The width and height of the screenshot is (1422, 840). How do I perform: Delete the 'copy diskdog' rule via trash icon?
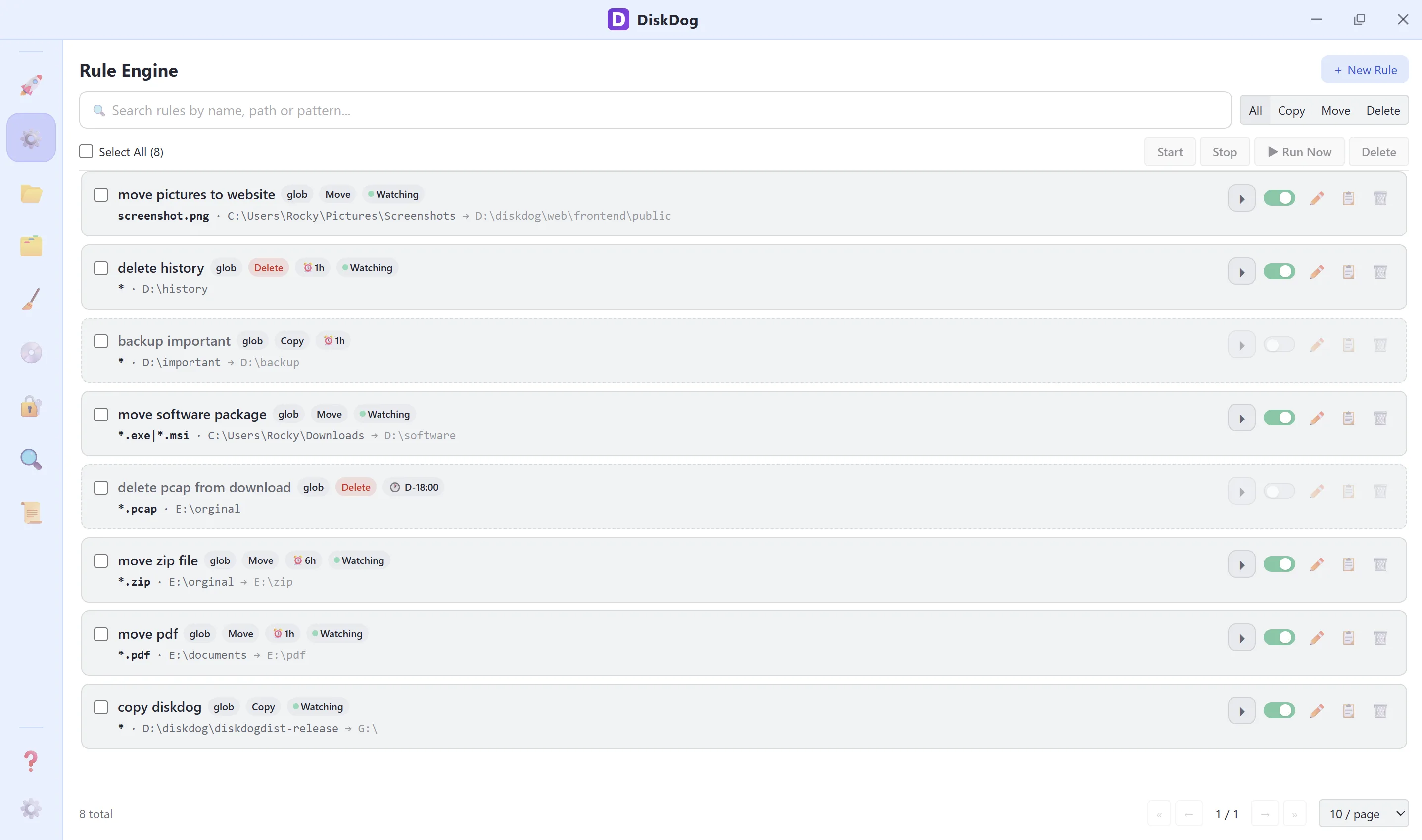coord(1380,710)
